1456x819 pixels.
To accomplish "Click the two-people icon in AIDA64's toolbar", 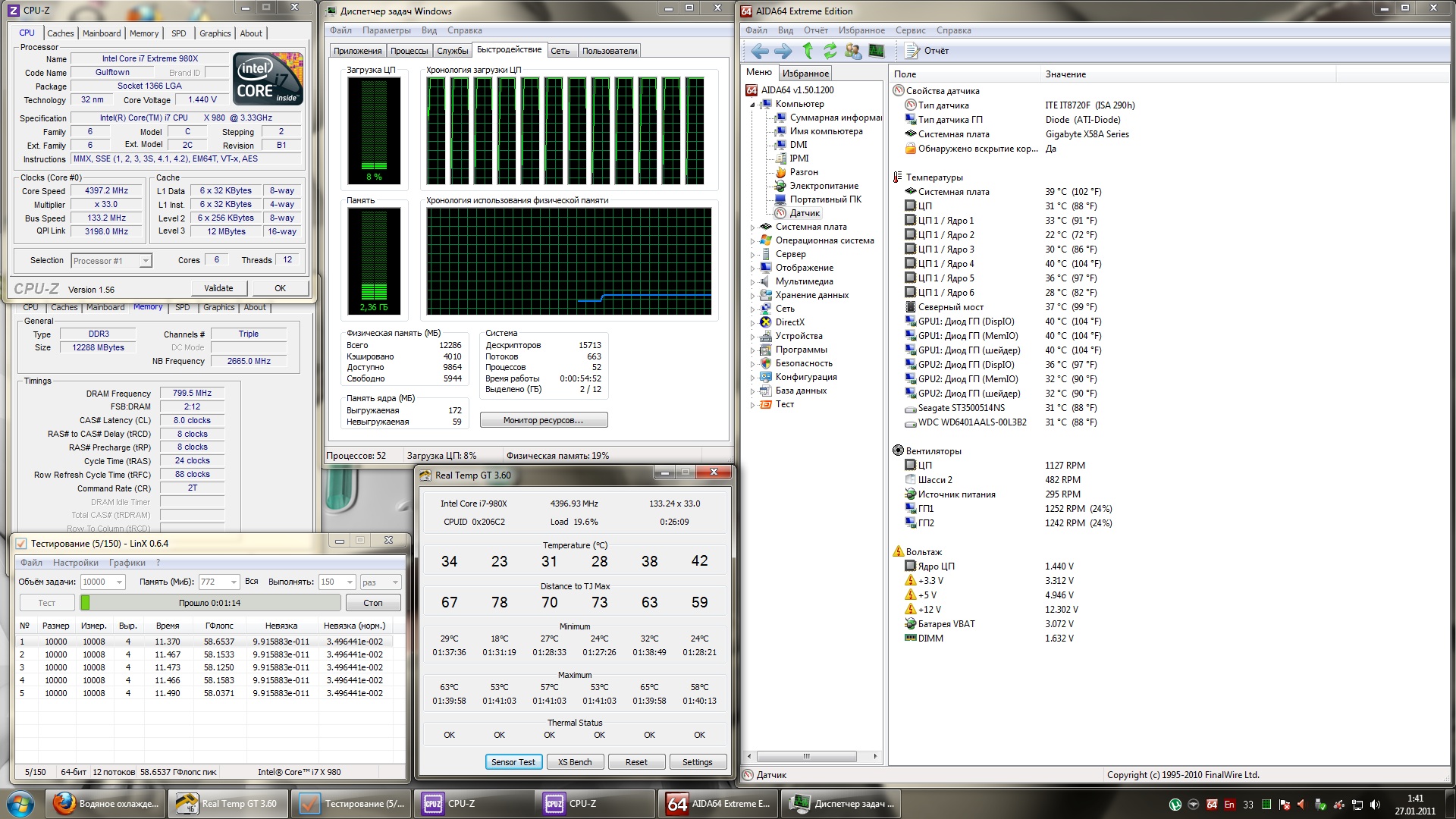I will 853,51.
